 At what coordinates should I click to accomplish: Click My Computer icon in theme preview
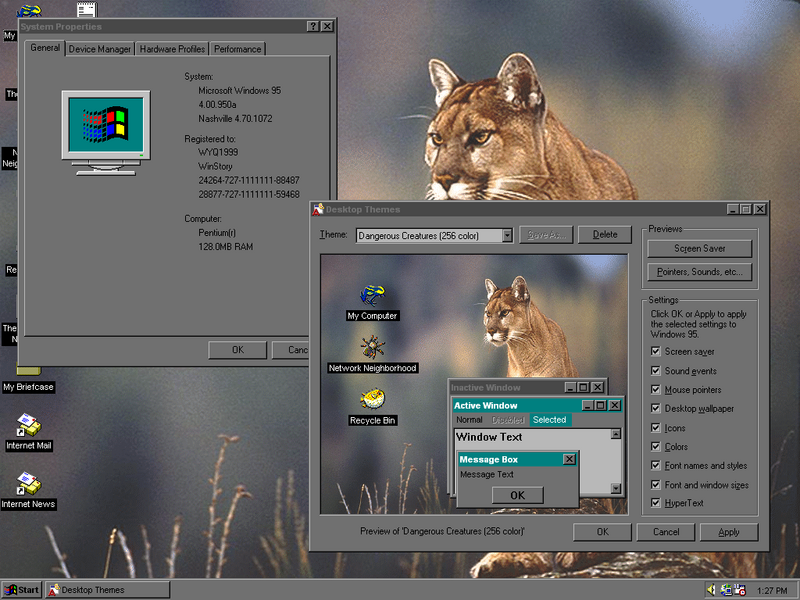(x=372, y=295)
